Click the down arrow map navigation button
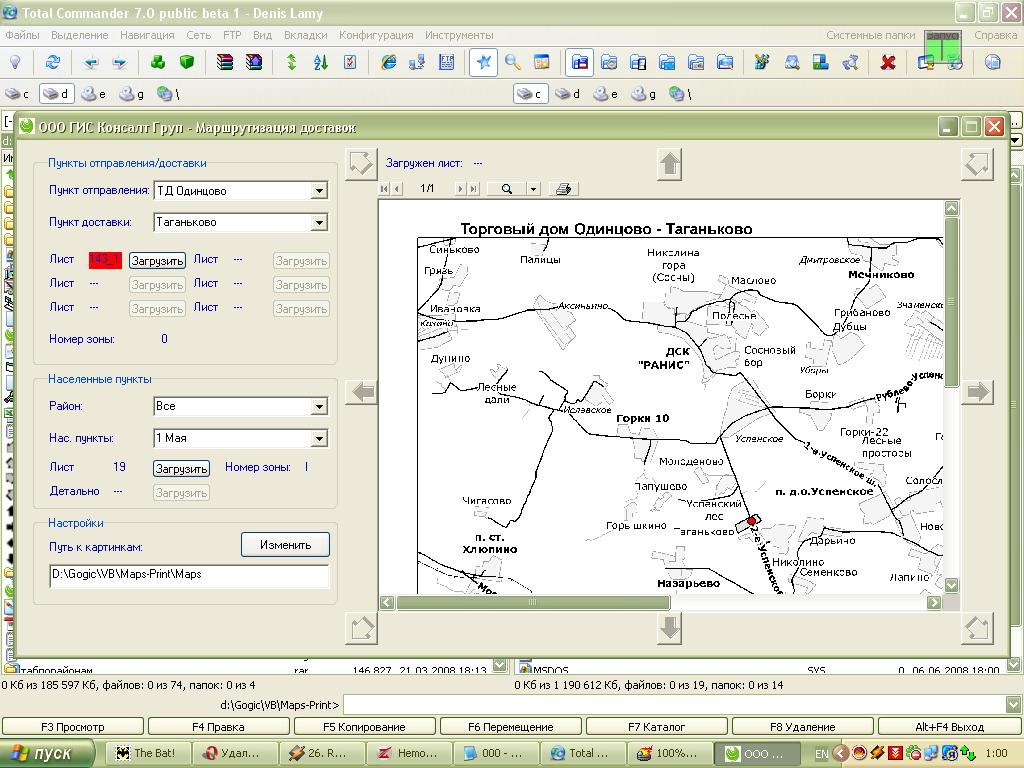This screenshot has width=1024, height=768. (x=670, y=628)
